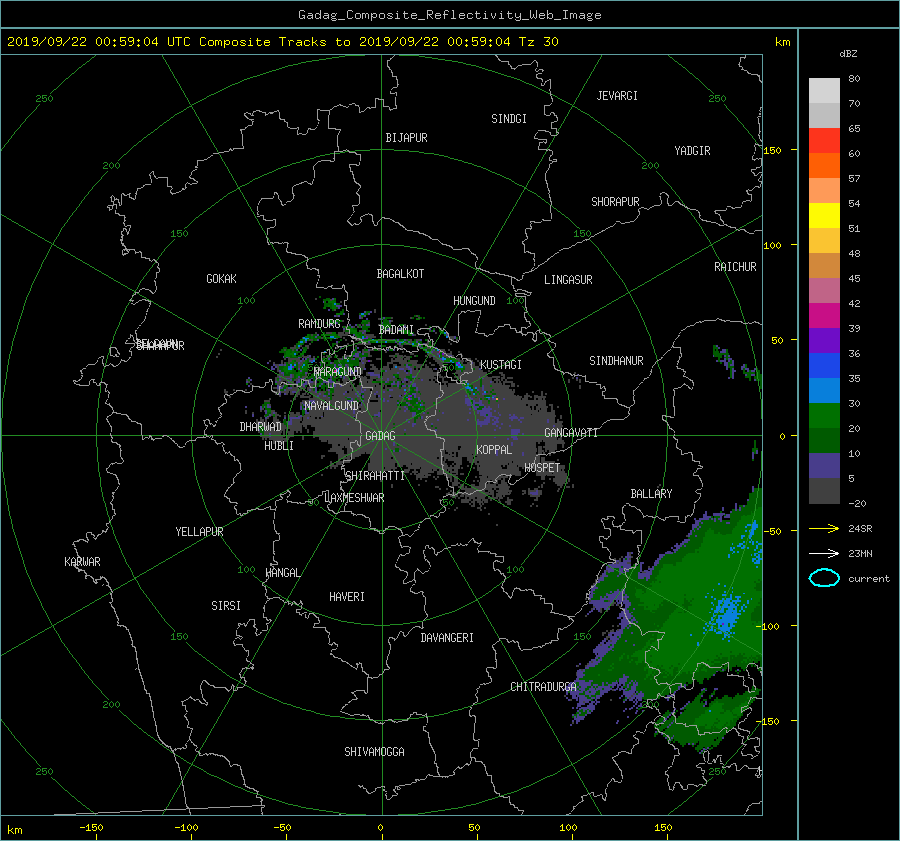Select the red 65 dBZ color swatch
The image size is (900, 841).
coord(824,141)
